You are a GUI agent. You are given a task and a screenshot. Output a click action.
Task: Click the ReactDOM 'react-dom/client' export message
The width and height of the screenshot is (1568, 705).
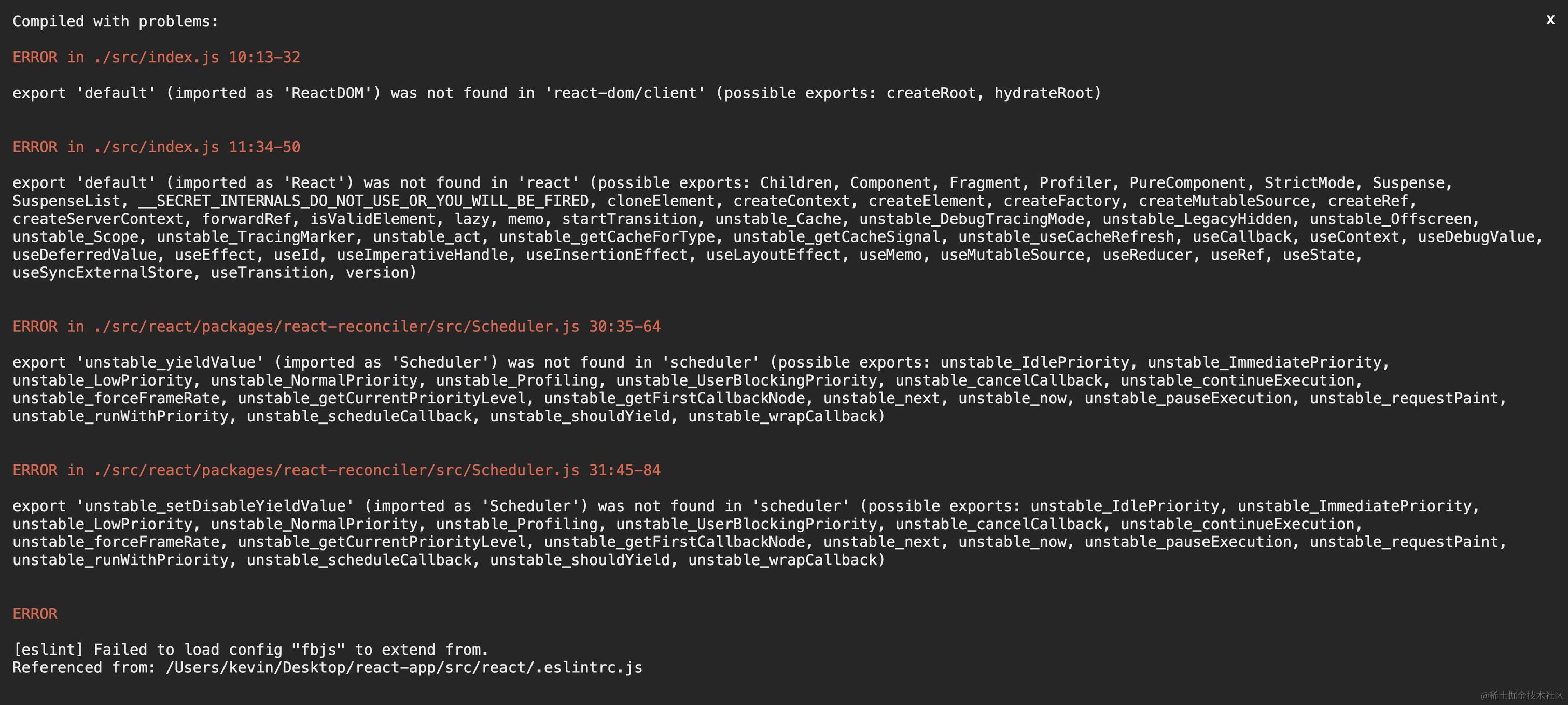coord(557,93)
